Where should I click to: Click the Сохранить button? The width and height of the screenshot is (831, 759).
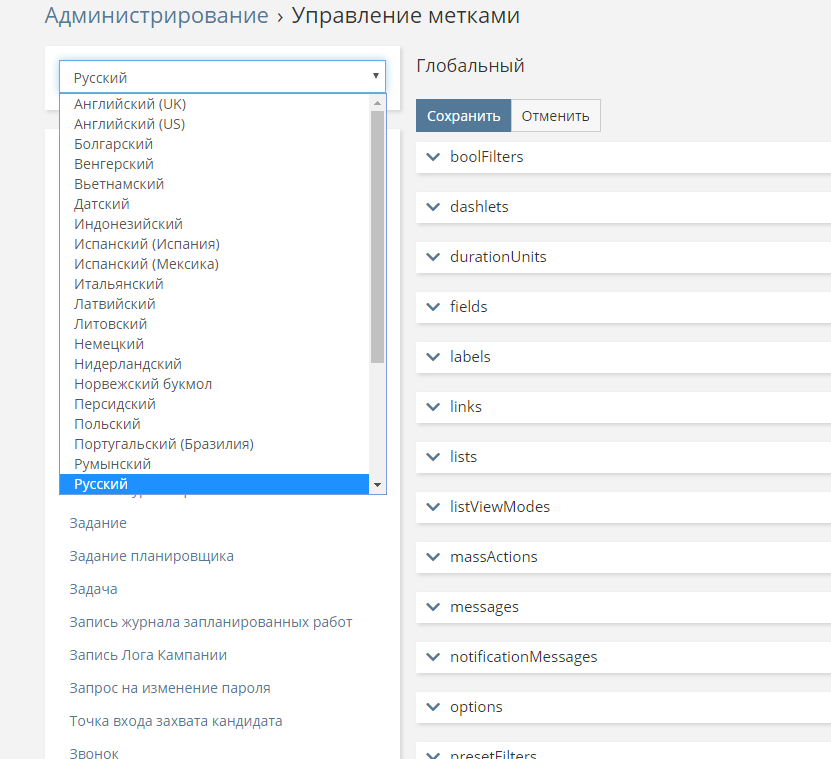(x=463, y=116)
